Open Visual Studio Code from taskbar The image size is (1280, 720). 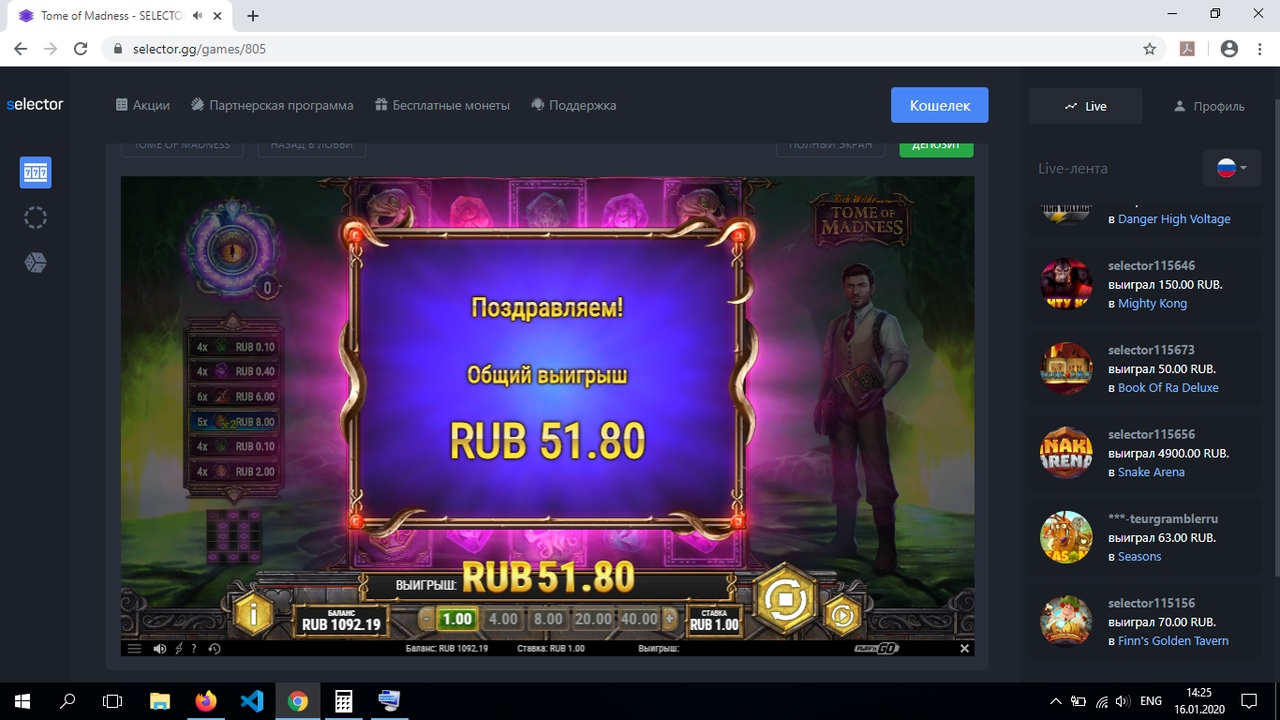tap(252, 701)
